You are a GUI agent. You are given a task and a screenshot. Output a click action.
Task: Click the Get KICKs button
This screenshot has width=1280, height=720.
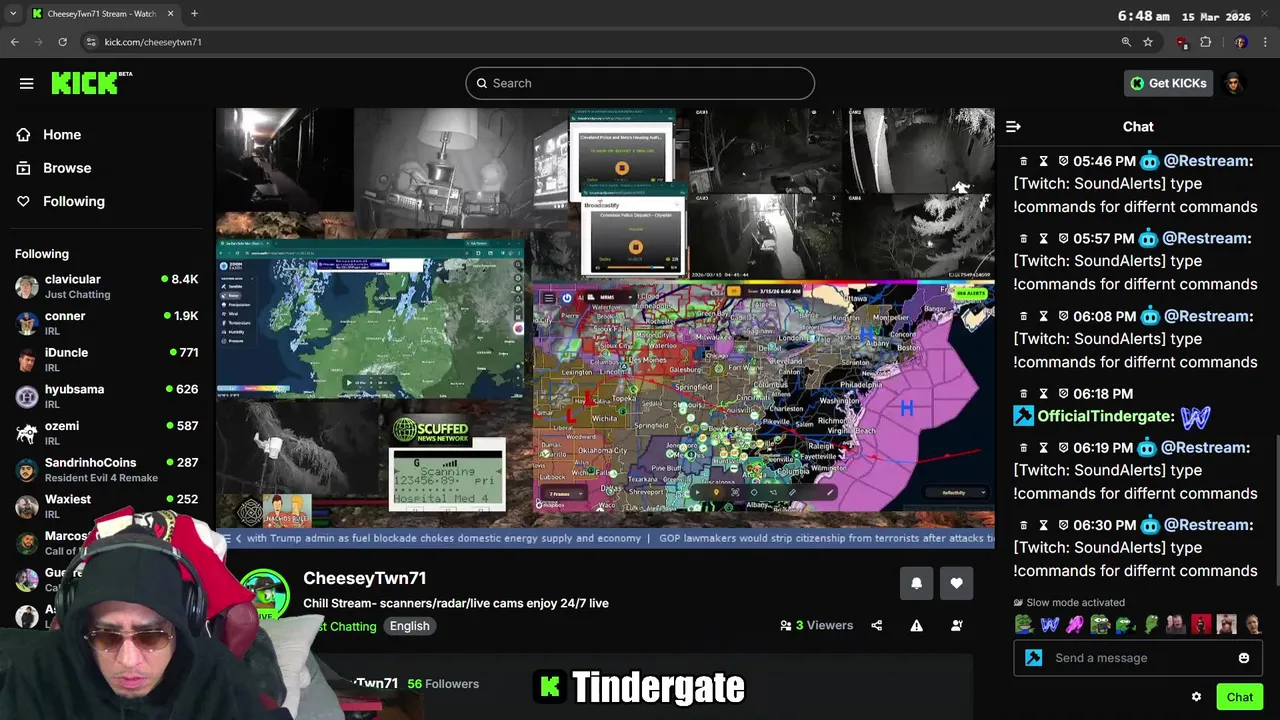(x=1168, y=83)
